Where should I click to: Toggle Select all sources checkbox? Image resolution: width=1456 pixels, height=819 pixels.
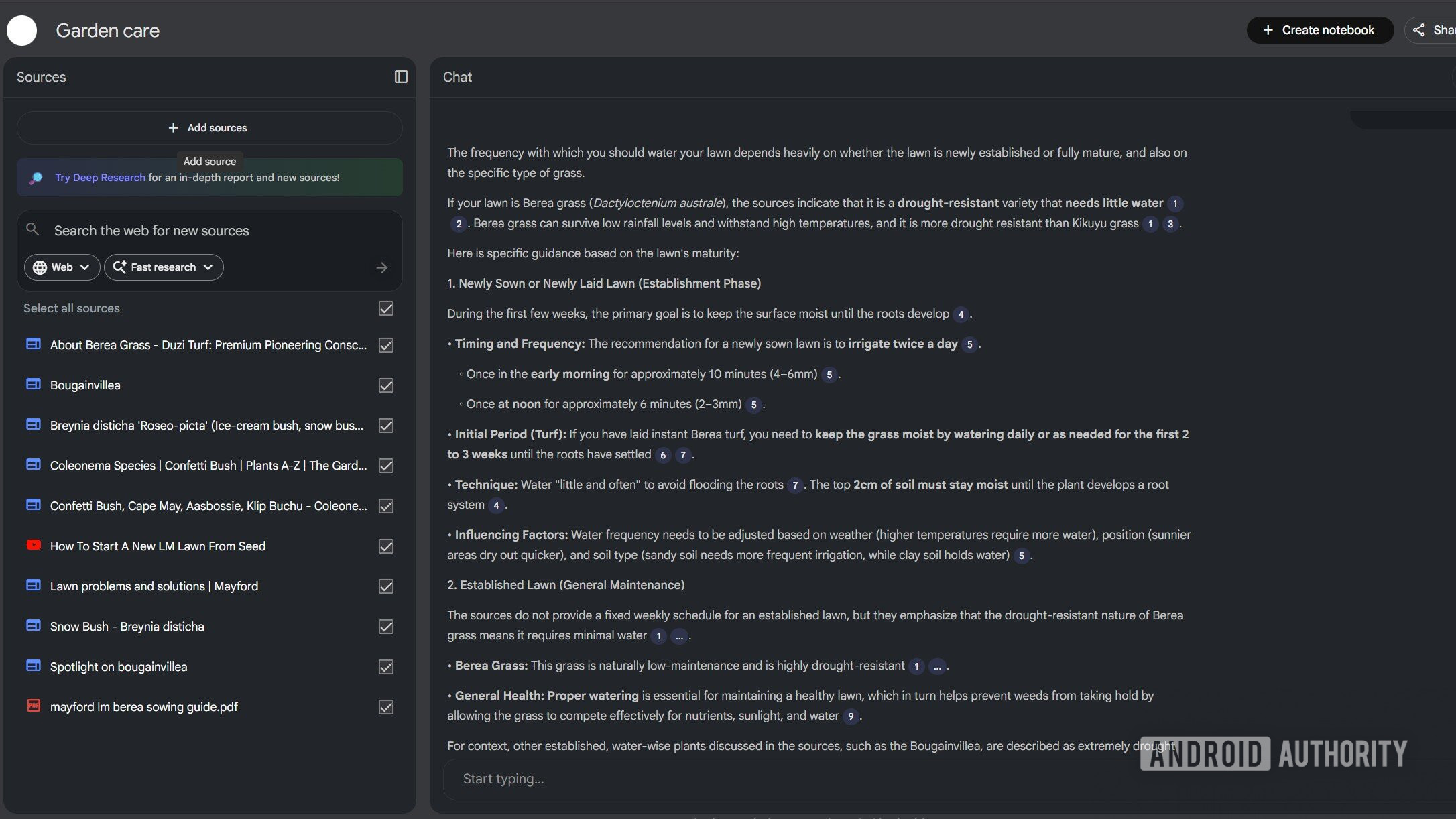(386, 308)
